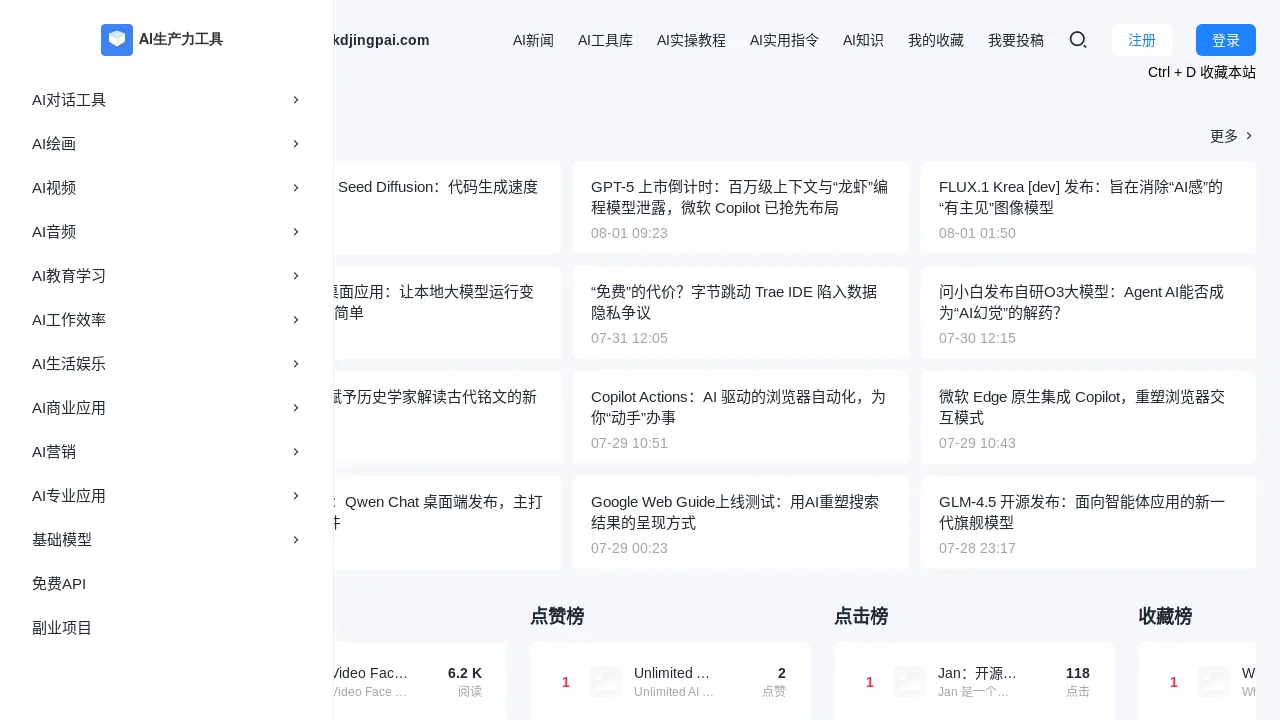Open AI知识 nav item
The height and width of the screenshot is (720, 1280).
click(x=863, y=40)
